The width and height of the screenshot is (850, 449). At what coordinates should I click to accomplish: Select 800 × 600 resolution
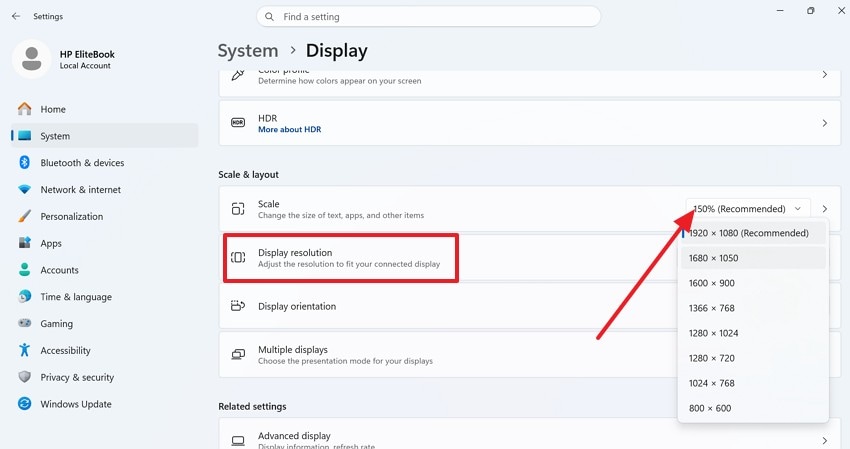[x=754, y=408]
